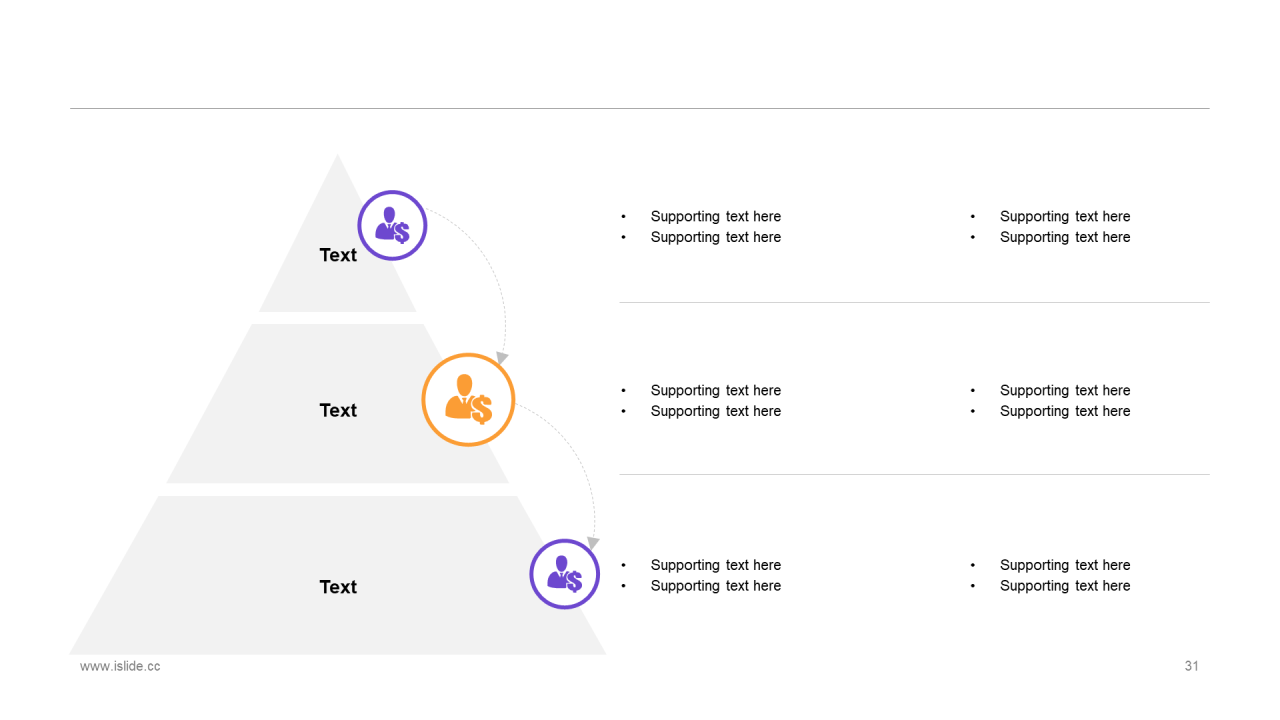The width and height of the screenshot is (1280, 720).
Task: Select the purple money-person icon on bottom tier
Action: tap(564, 574)
